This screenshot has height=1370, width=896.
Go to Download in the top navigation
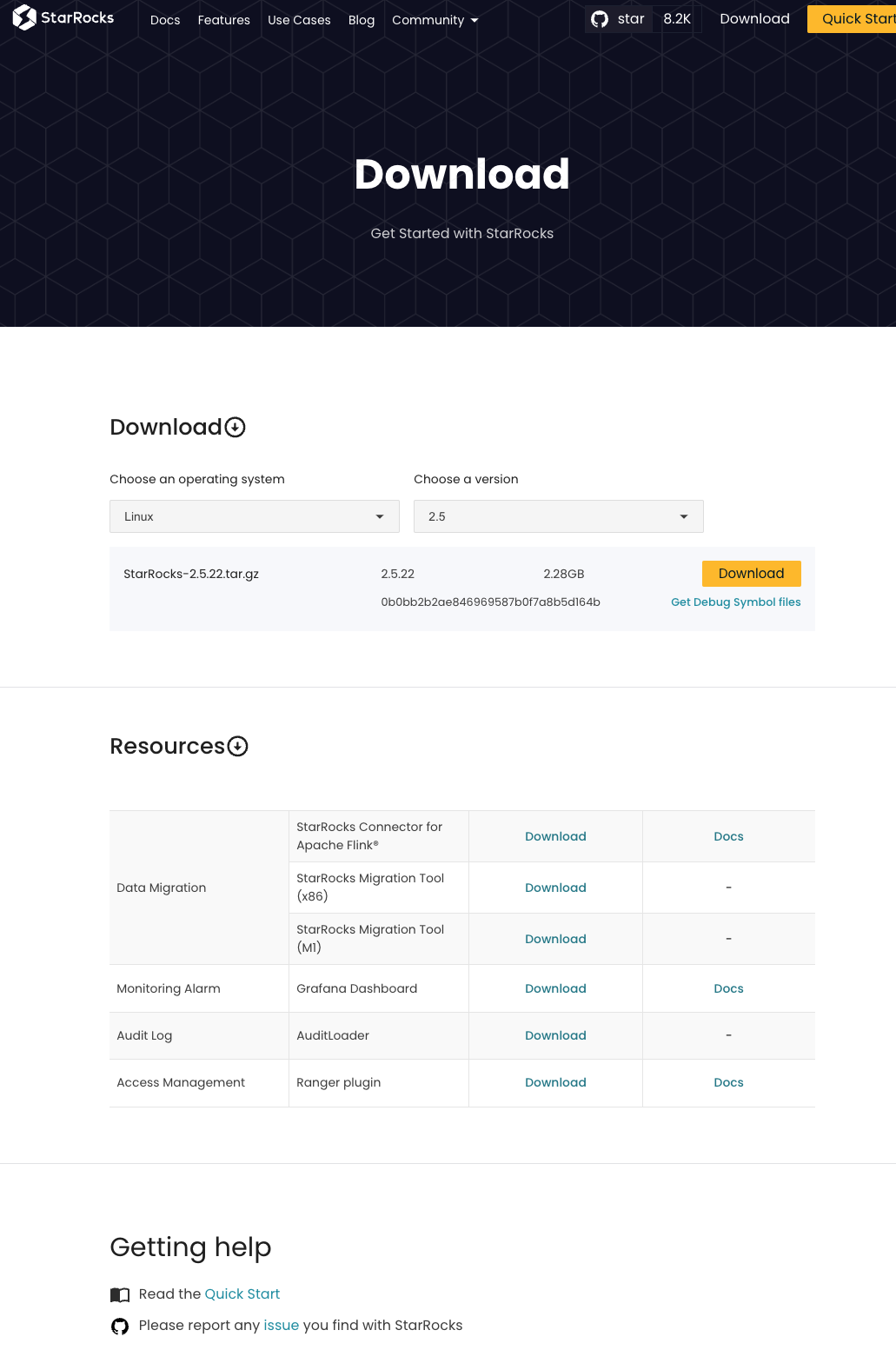click(755, 19)
